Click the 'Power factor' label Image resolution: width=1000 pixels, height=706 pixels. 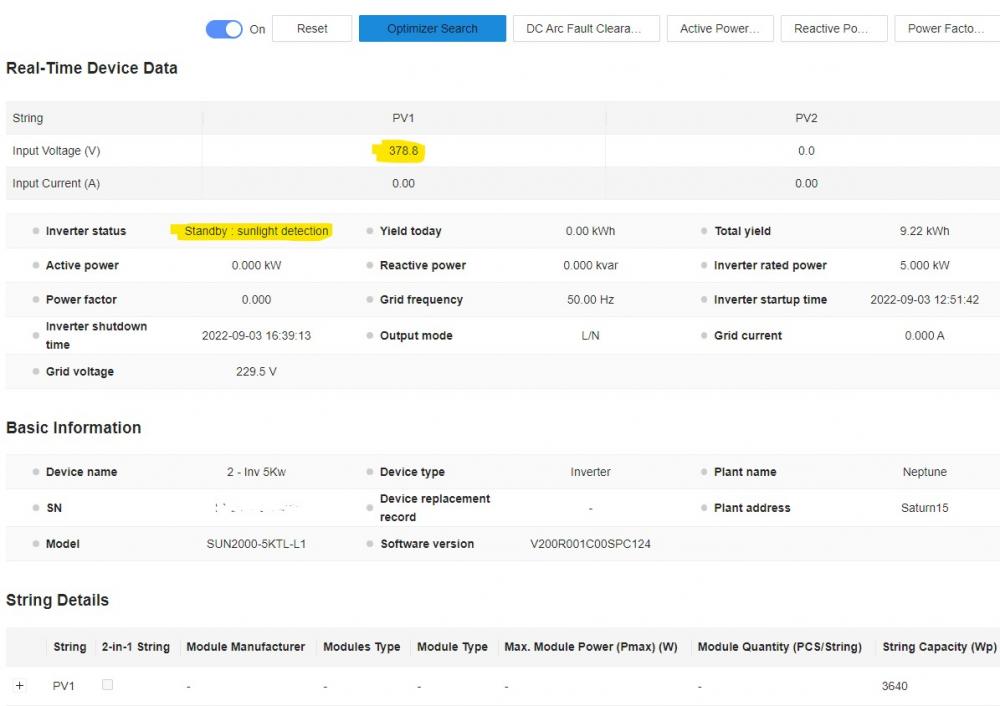click(x=81, y=300)
